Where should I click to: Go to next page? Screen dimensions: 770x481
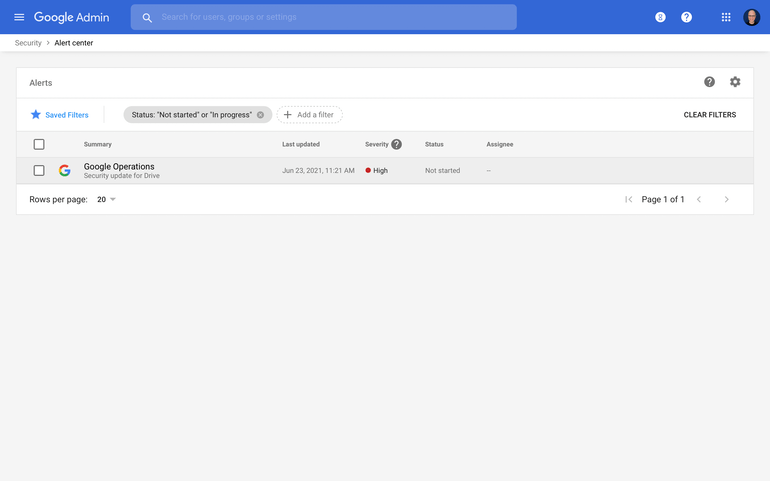(x=726, y=199)
